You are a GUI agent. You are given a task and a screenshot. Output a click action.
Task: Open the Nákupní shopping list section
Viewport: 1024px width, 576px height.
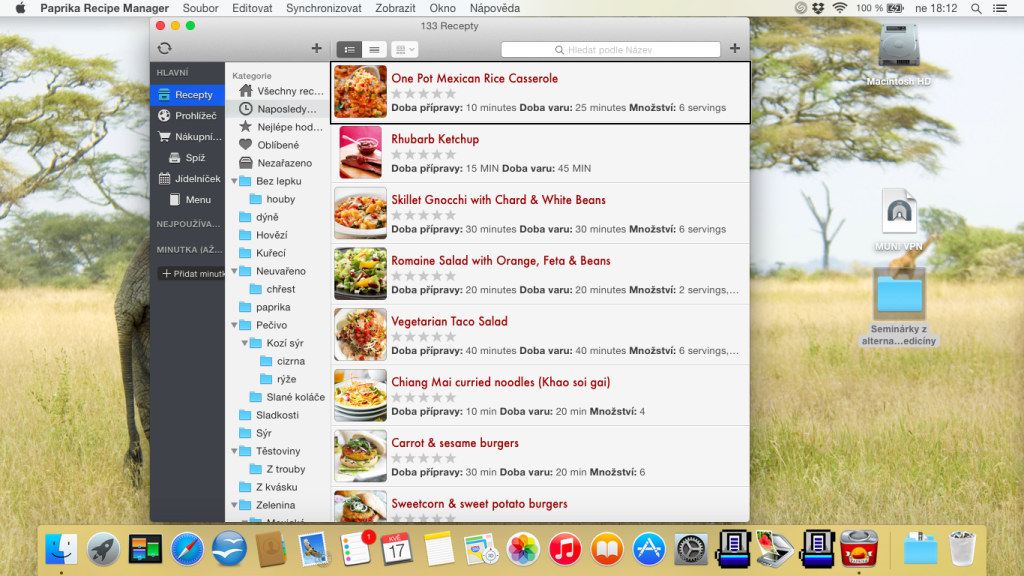point(187,136)
